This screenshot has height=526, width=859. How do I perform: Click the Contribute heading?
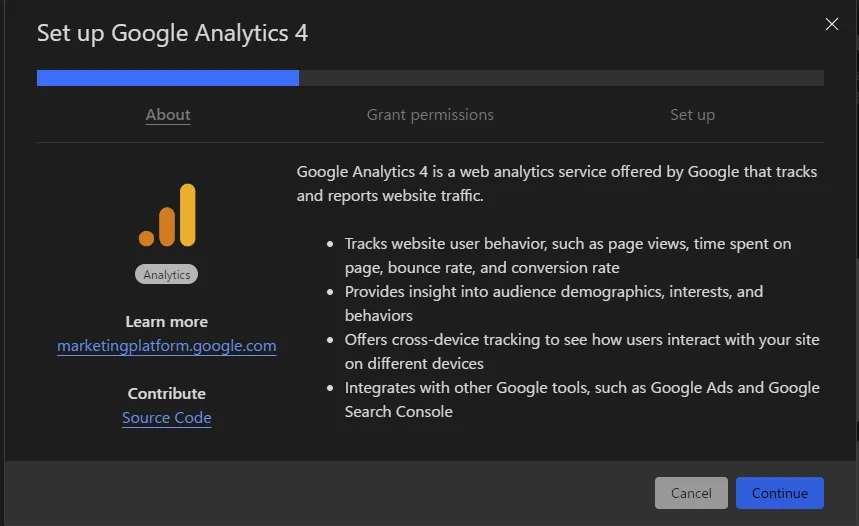pyautogui.click(x=167, y=394)
